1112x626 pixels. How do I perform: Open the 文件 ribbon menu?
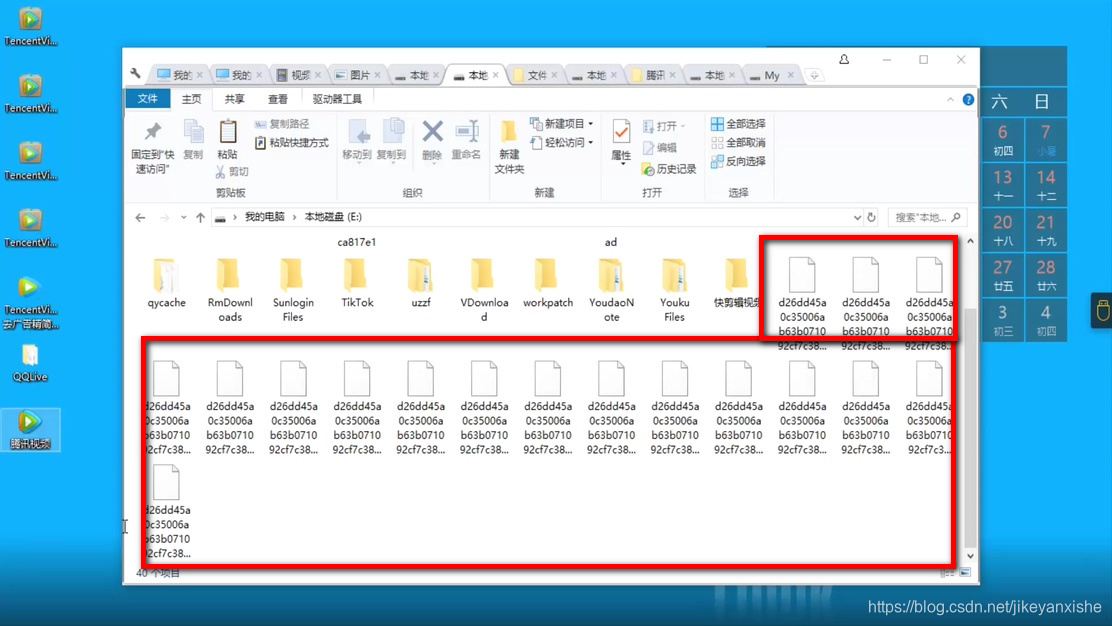[x=148, y=99]
